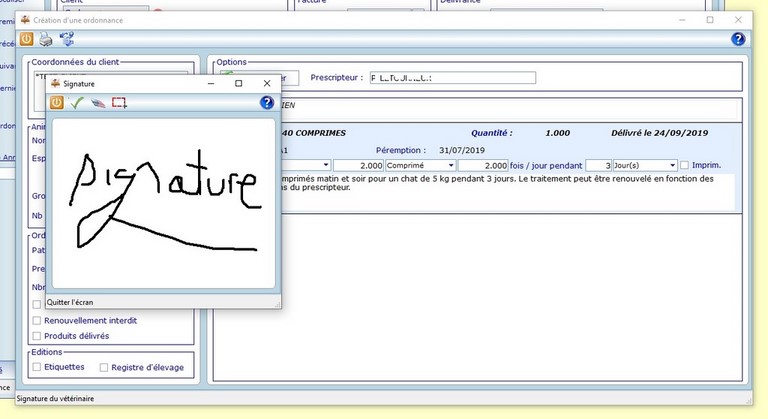Enable the Imprim. checkbox
This screenshot has width=768, height=419.
[684, 165]
